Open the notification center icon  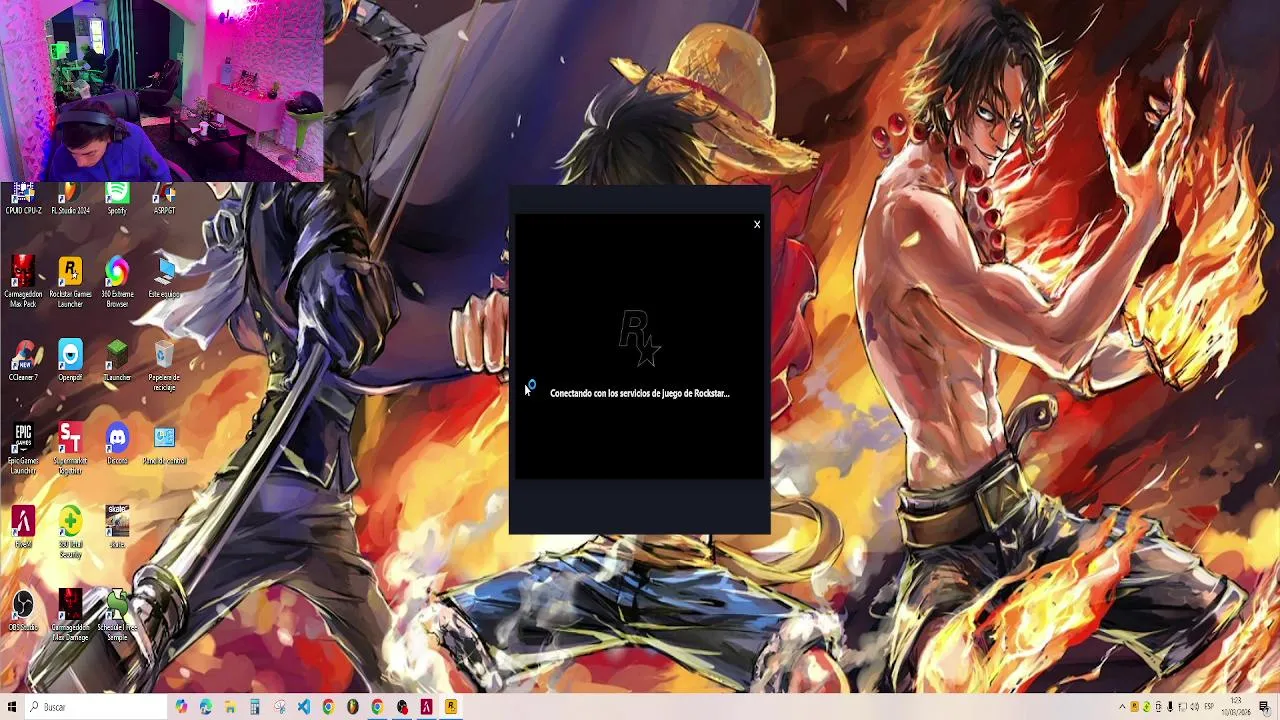(x=1265, y=707)
